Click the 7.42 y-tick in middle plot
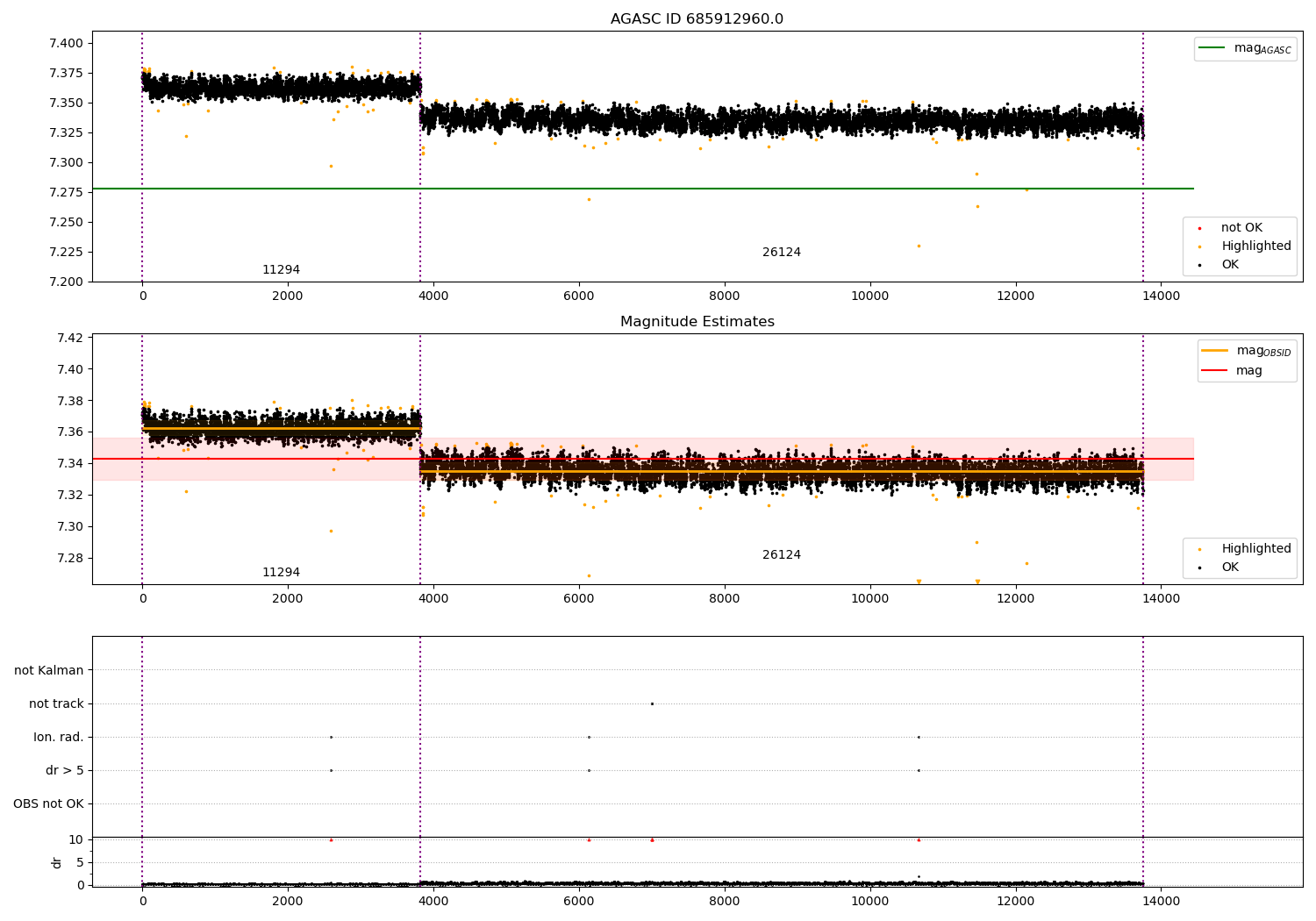The image size is (1316, 921). pyautogui.click(x=69, y=338)
